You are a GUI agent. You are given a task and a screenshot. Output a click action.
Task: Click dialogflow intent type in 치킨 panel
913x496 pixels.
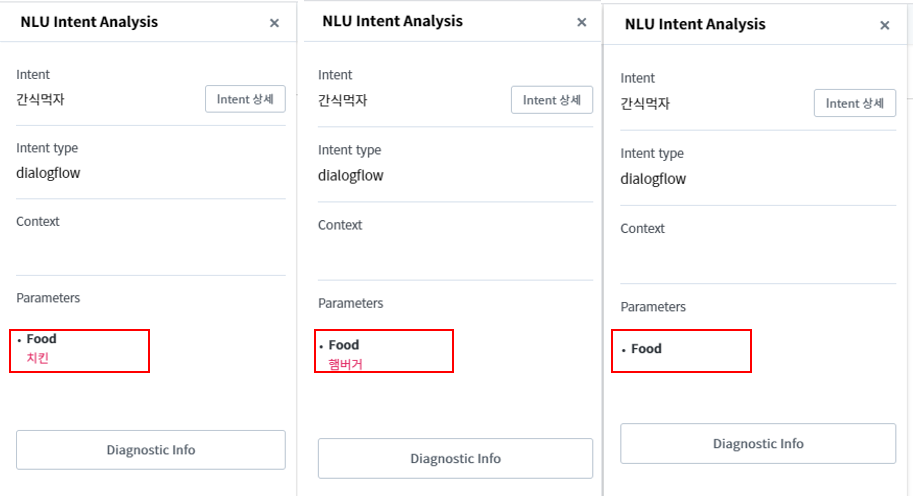click(x=48, y=172)
